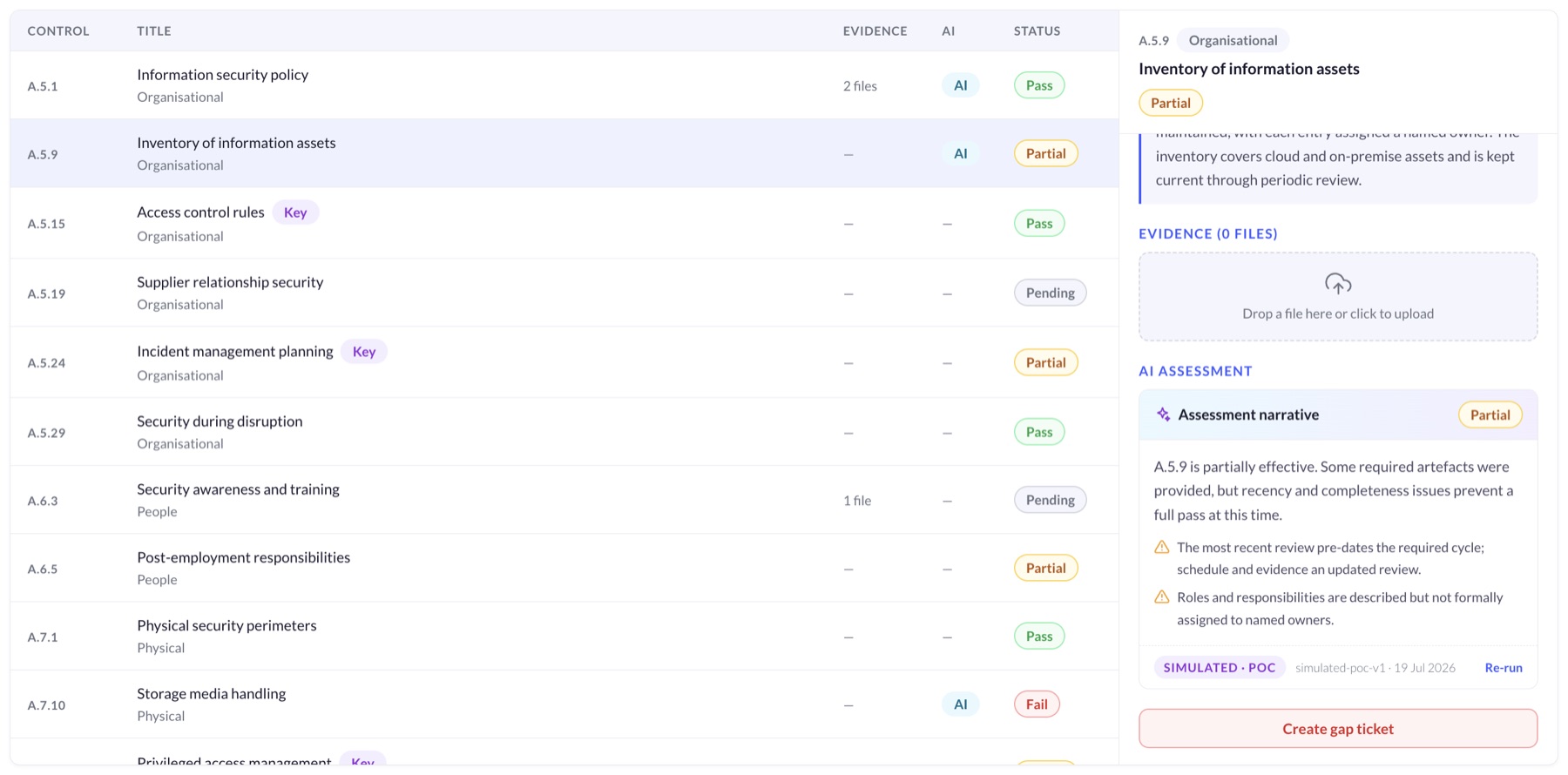Open the Supplier relationship security row
1568x775 pixels.
coord(564,293)
